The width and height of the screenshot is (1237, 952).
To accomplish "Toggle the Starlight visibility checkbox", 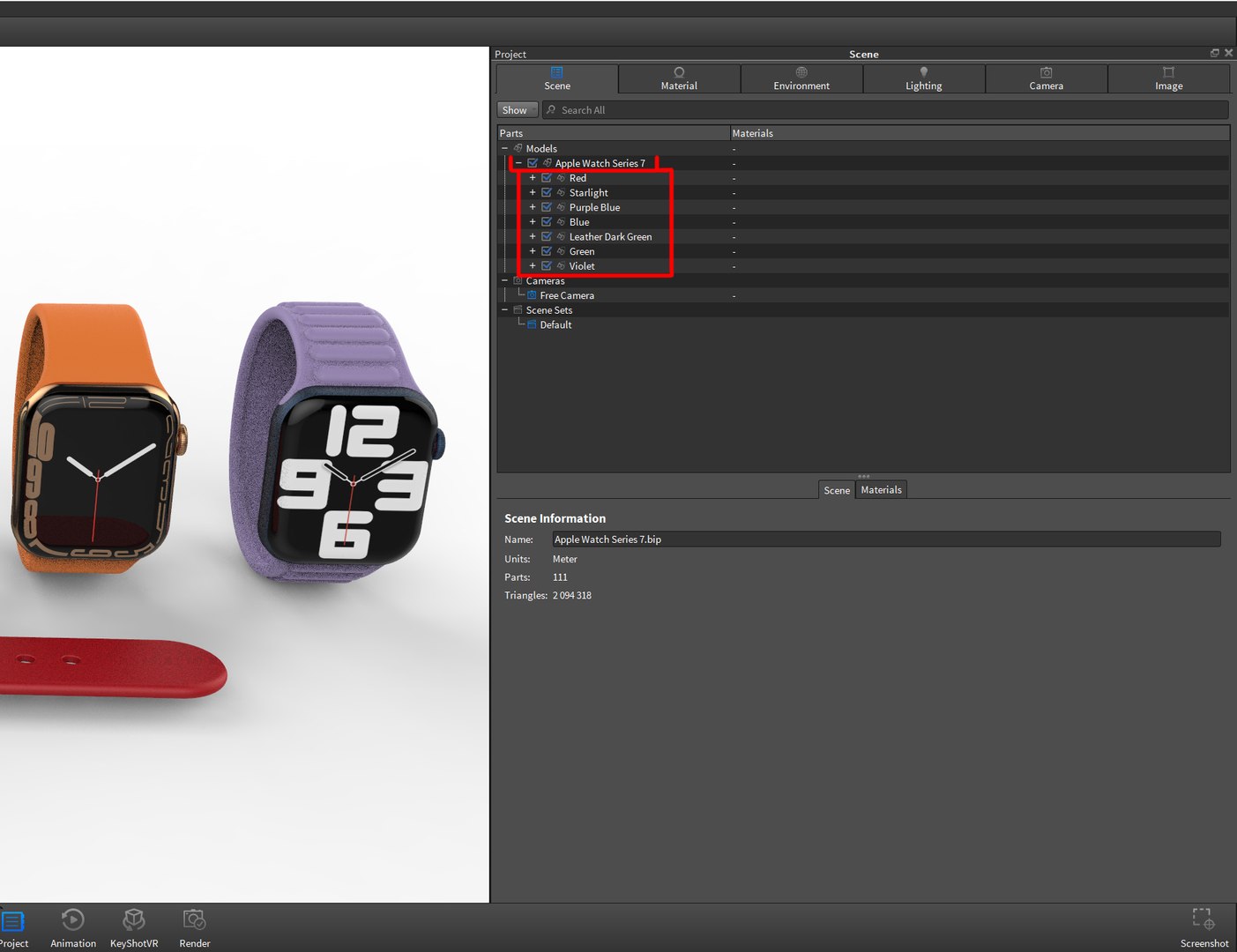I will (x=547, y=192).
